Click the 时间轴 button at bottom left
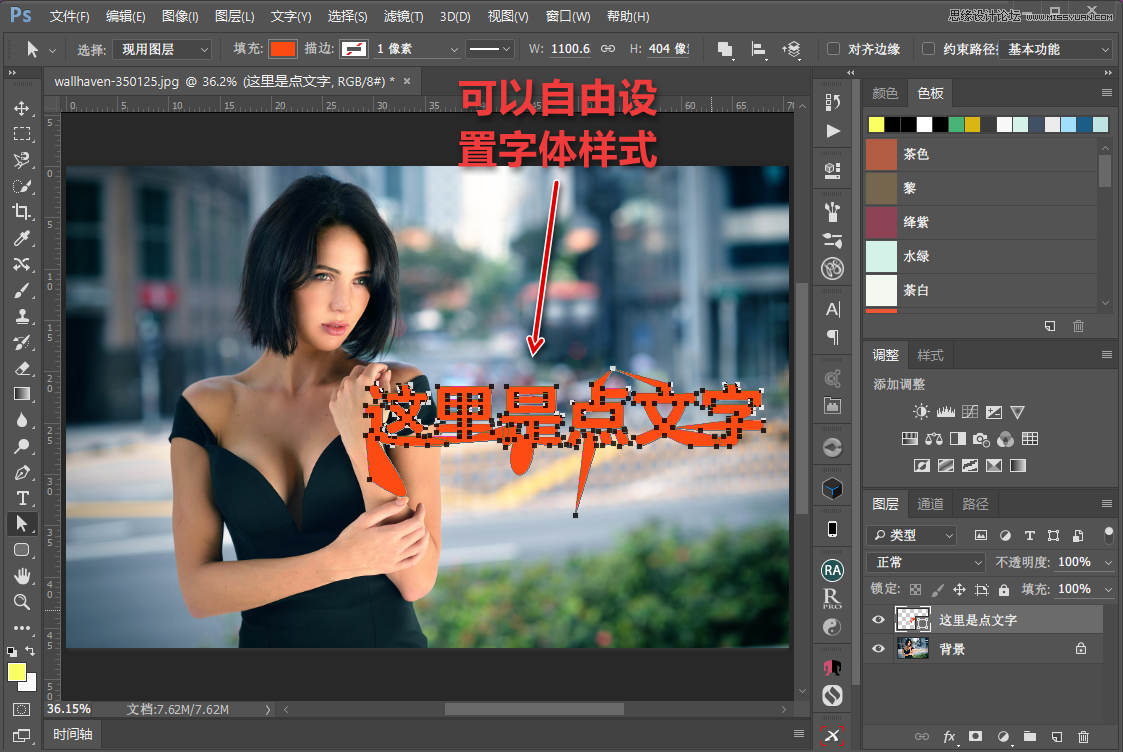The image size is (1123, 752). [x=71, y=733]
